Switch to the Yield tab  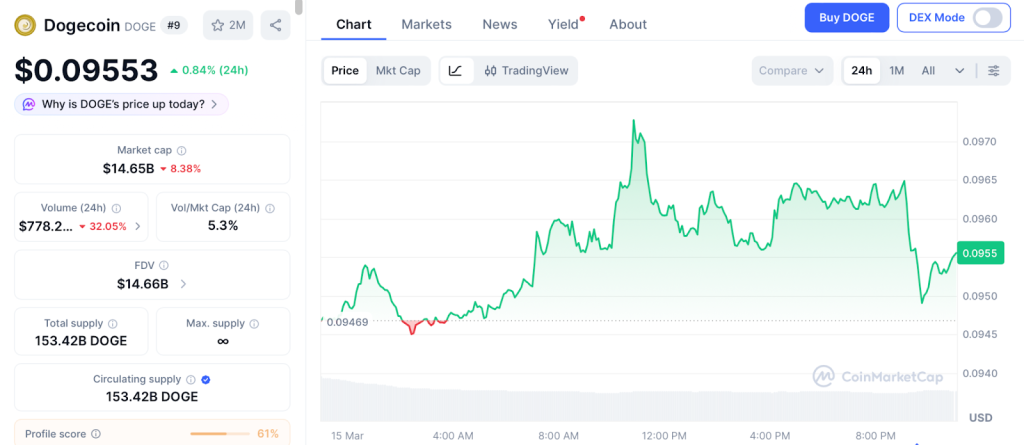[x=563, y=24]
